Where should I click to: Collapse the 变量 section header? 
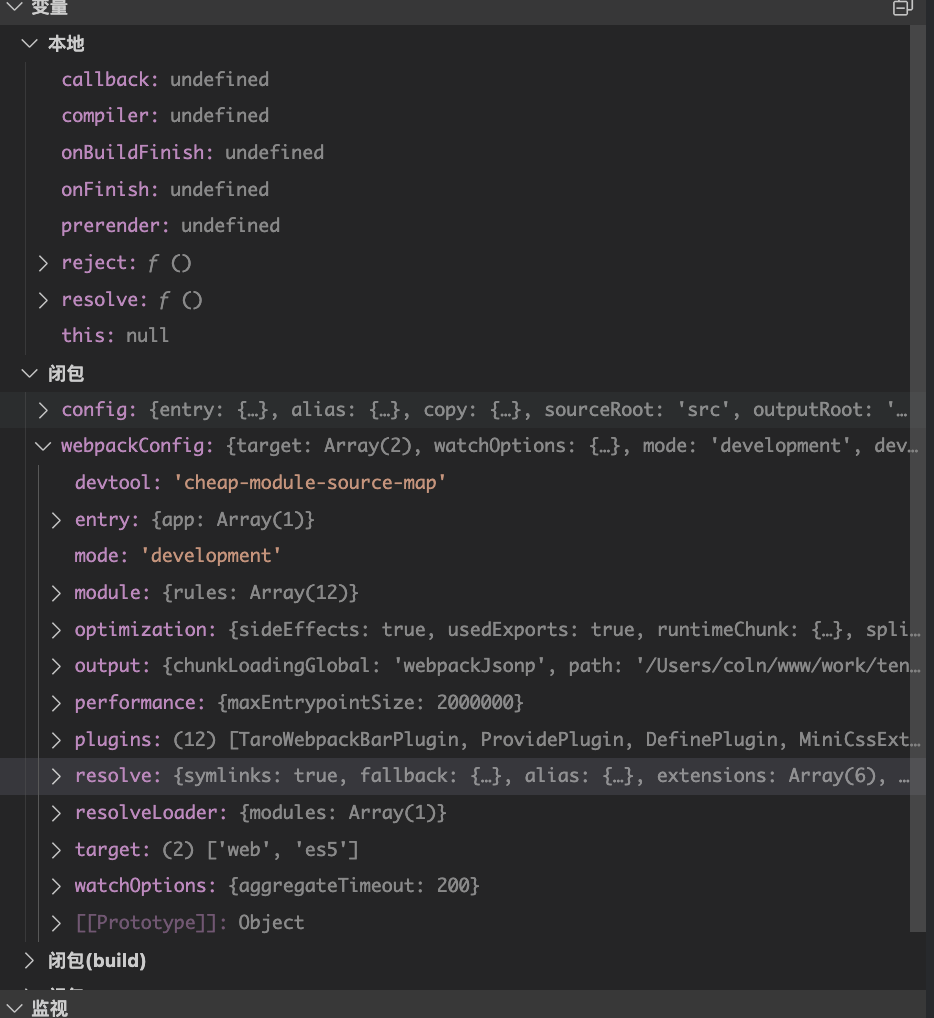point(14,6)
